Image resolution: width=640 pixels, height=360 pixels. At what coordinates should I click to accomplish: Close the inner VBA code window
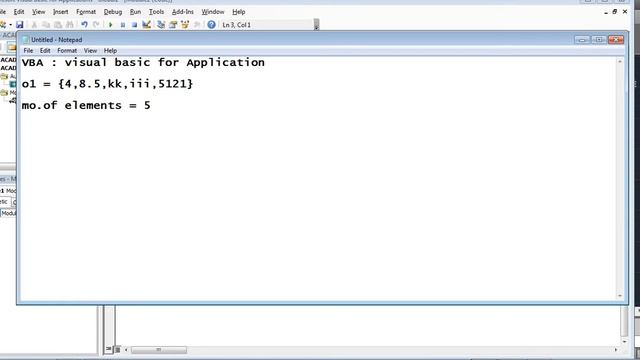[625, 12]
